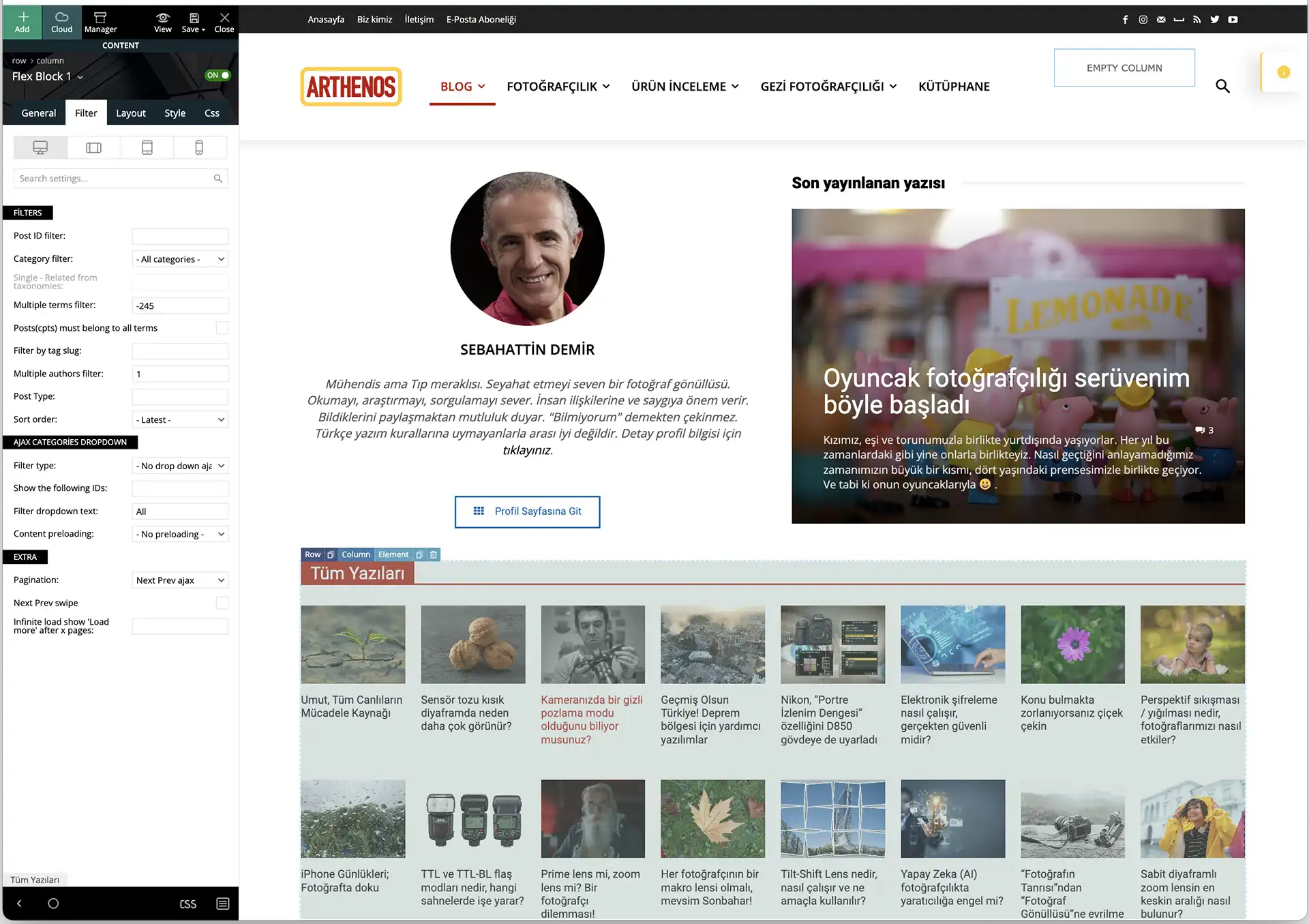Open the Filter type dropdown

click(180, 466)
